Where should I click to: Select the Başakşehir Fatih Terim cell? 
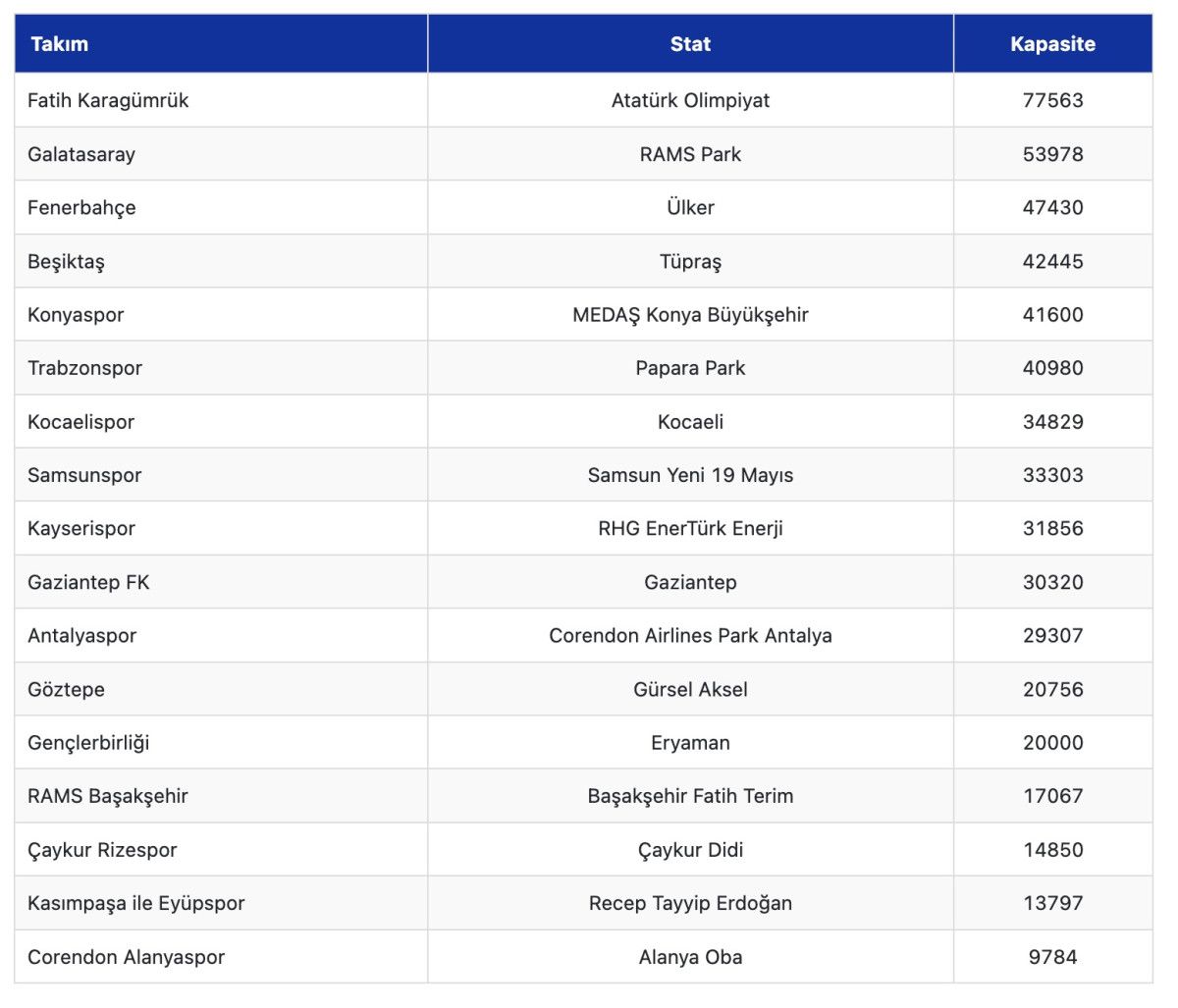(690, 796)
